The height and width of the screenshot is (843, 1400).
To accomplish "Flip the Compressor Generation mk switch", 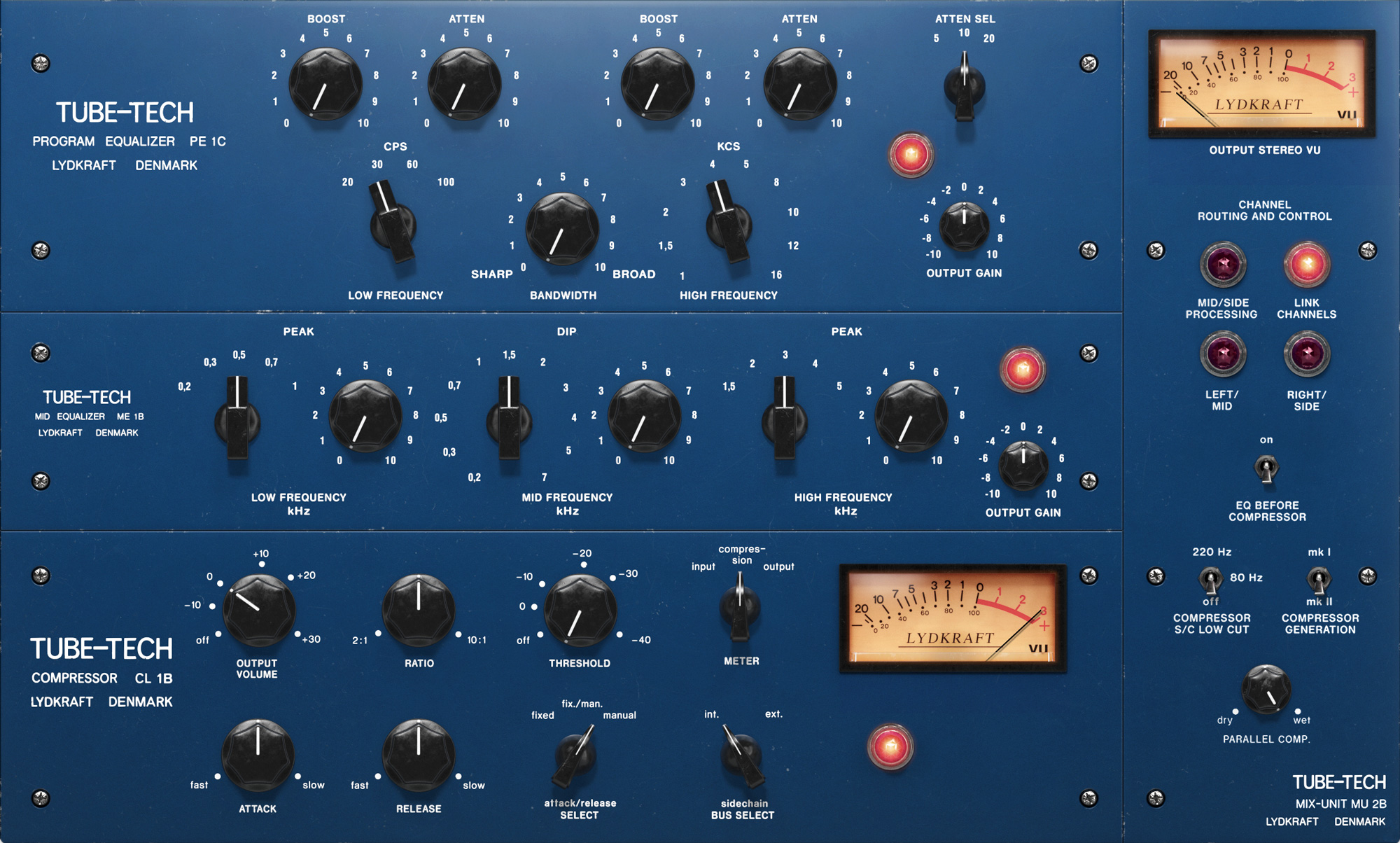I will [1319, 580].
